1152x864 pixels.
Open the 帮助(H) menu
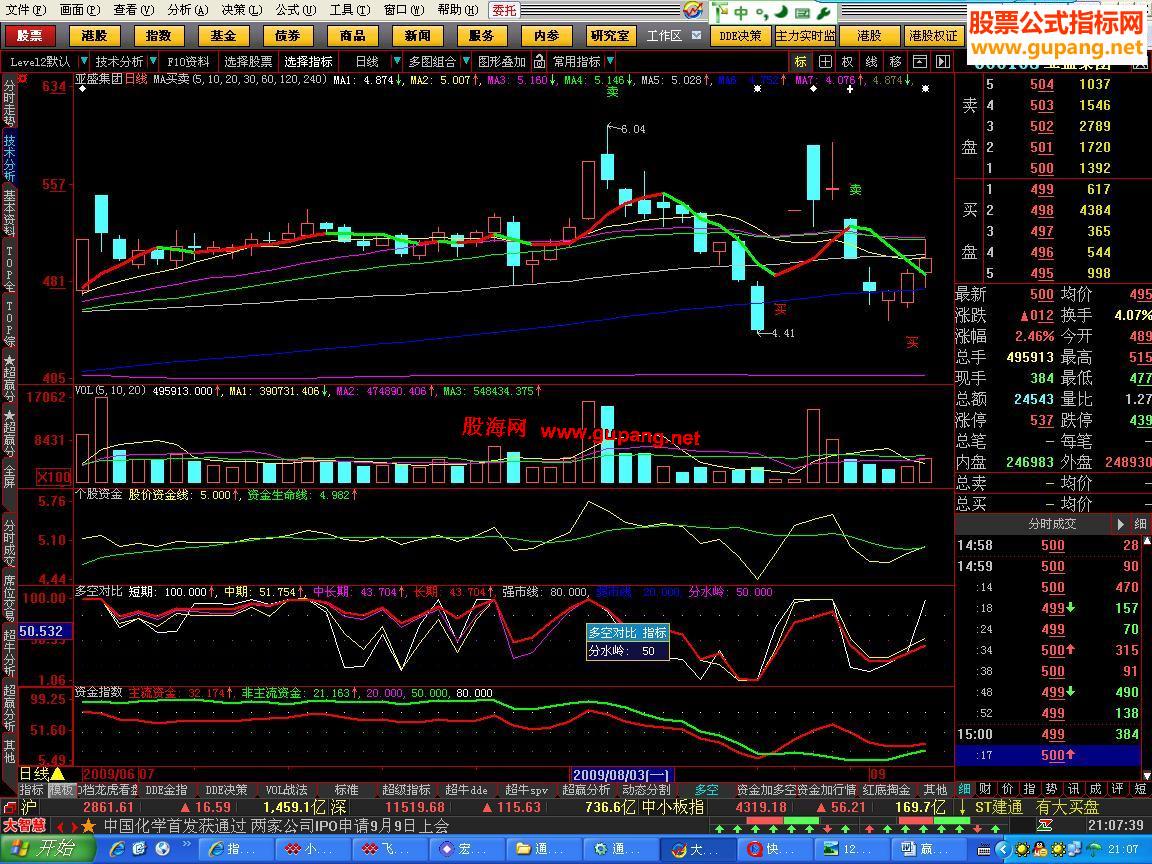point(458,10)
